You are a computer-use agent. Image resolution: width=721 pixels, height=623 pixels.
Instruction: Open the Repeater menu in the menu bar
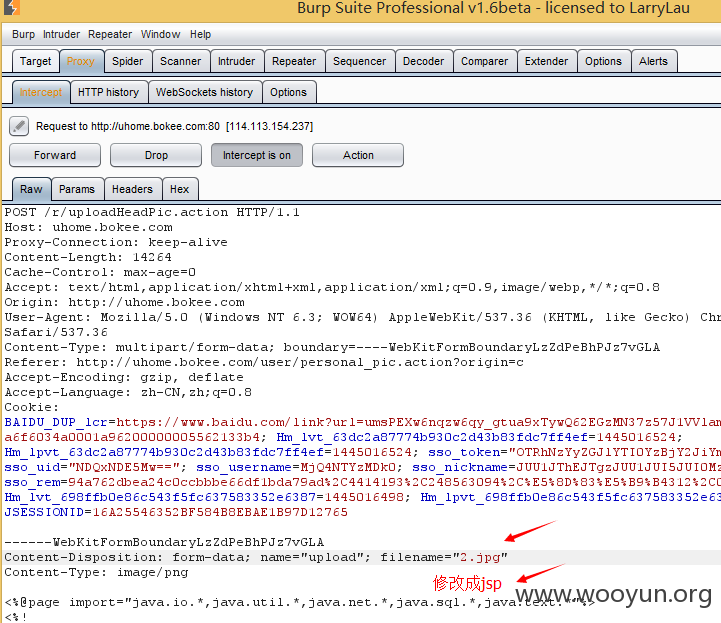(110, 34)
